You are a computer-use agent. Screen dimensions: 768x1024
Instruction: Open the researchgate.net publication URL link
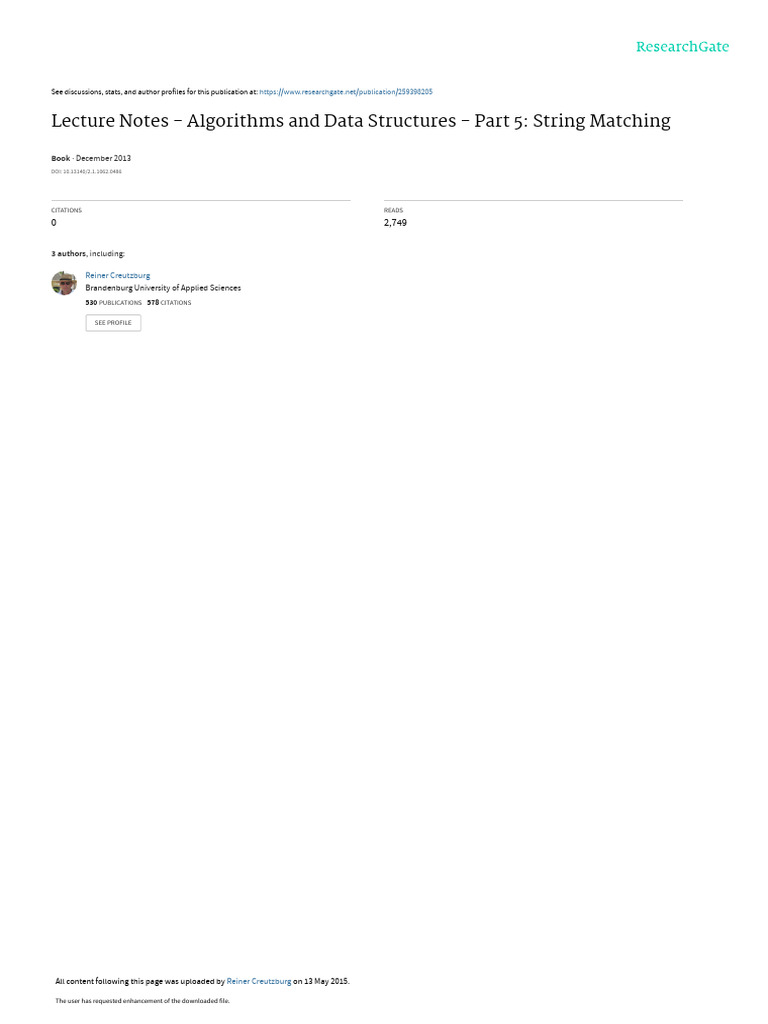345,92
